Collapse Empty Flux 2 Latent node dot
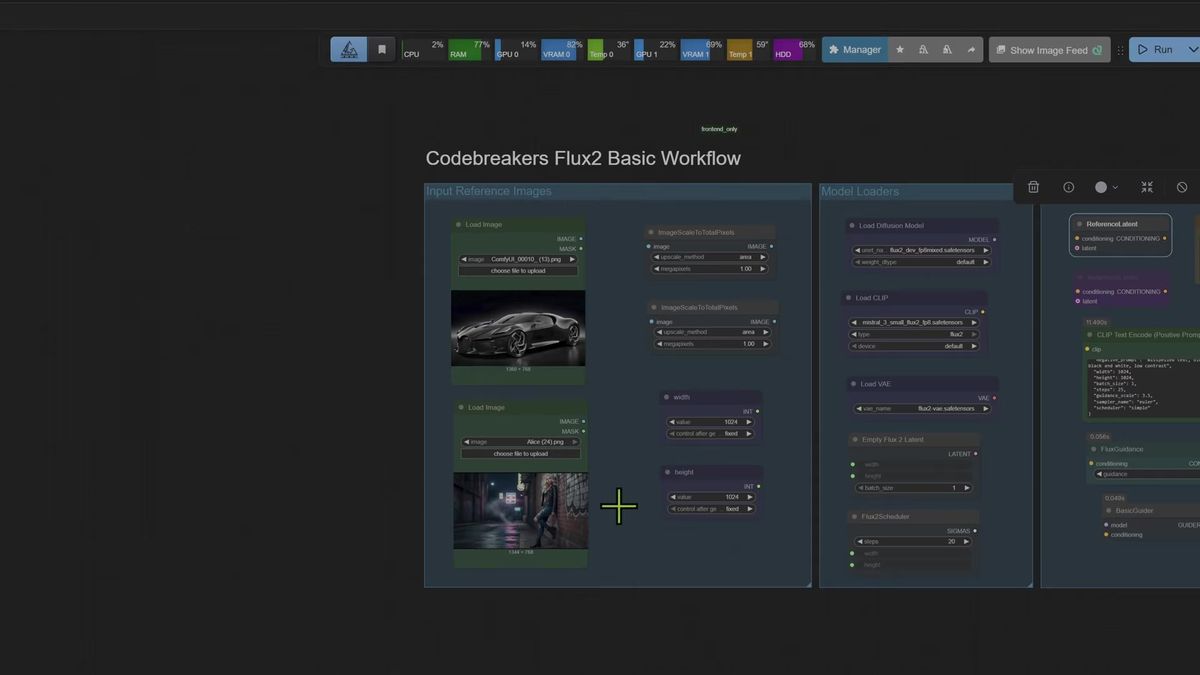 point(855,440)
